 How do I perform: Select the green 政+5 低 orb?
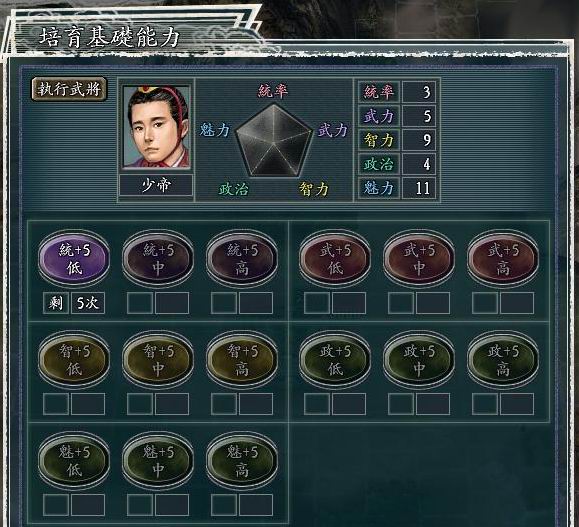(335, 359)
